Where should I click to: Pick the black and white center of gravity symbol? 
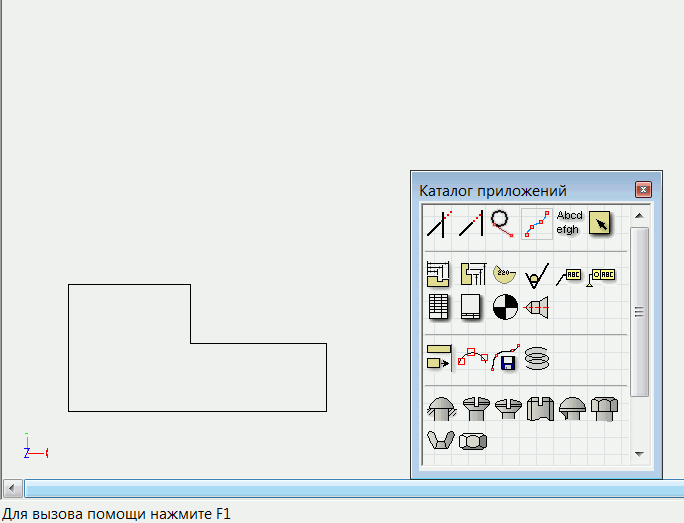pyautogui.click(x=505, y=307)
